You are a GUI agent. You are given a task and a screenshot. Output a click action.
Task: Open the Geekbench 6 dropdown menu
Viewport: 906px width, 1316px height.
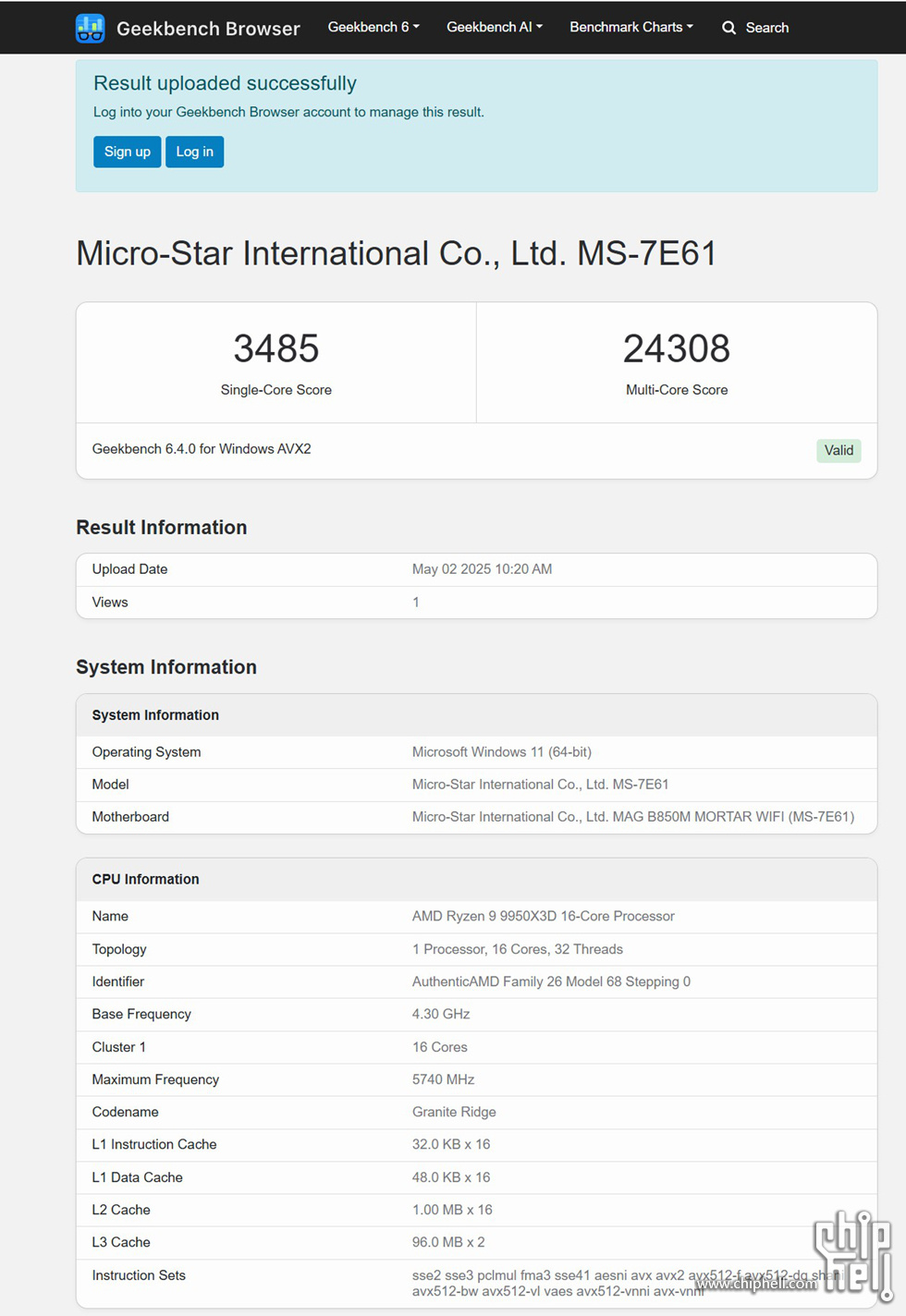click(373, 27)
